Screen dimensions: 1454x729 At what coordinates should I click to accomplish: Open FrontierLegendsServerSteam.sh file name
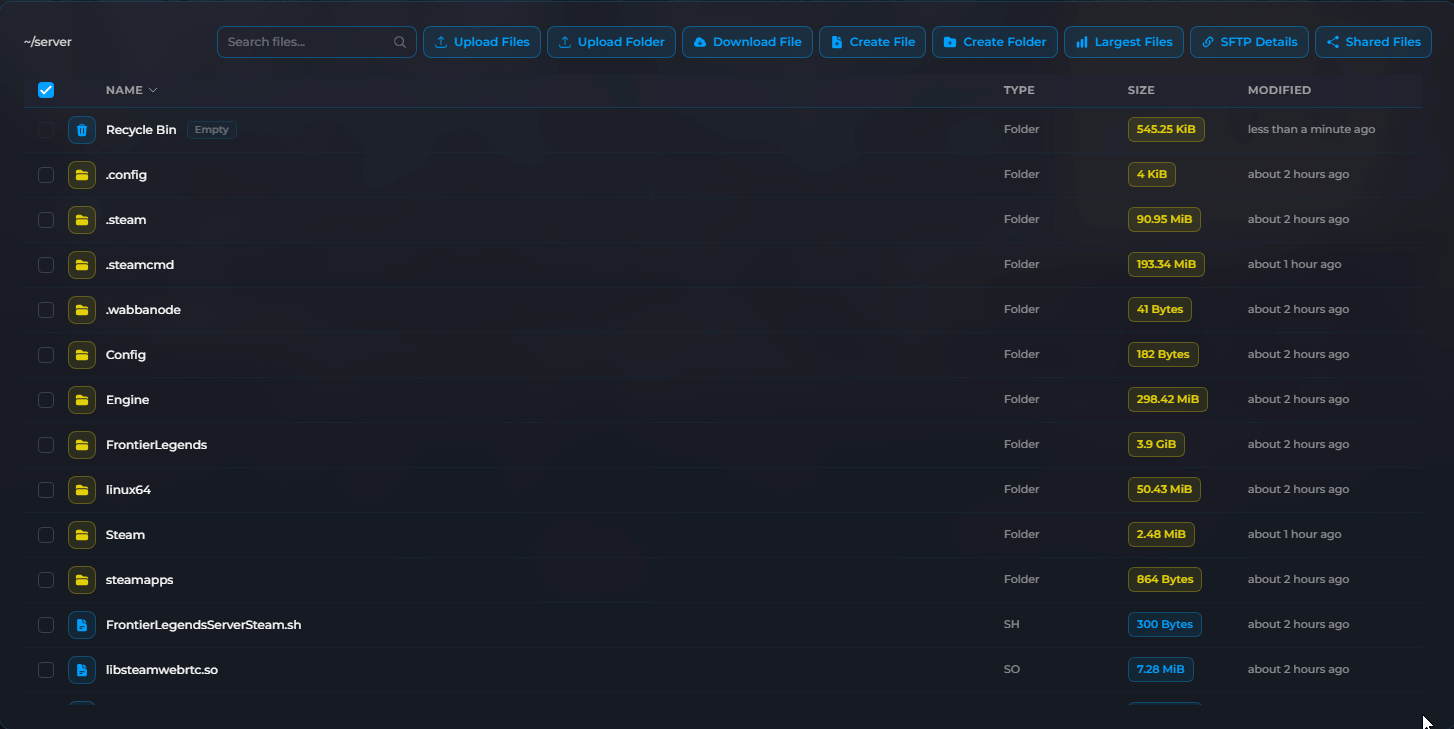coord(203,625)
